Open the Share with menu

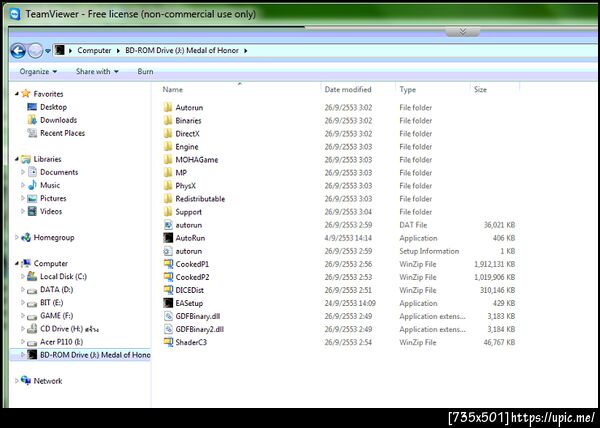[x=97, y=72]
